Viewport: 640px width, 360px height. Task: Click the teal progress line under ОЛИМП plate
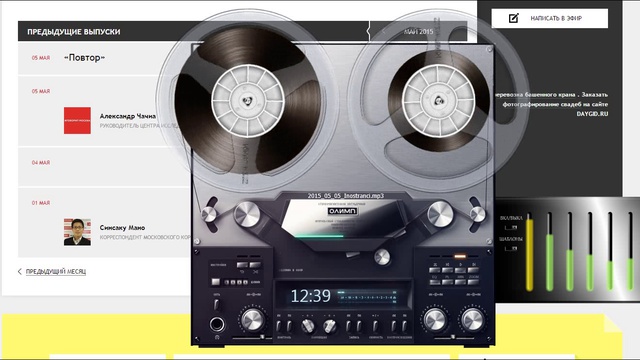point(319,236)
